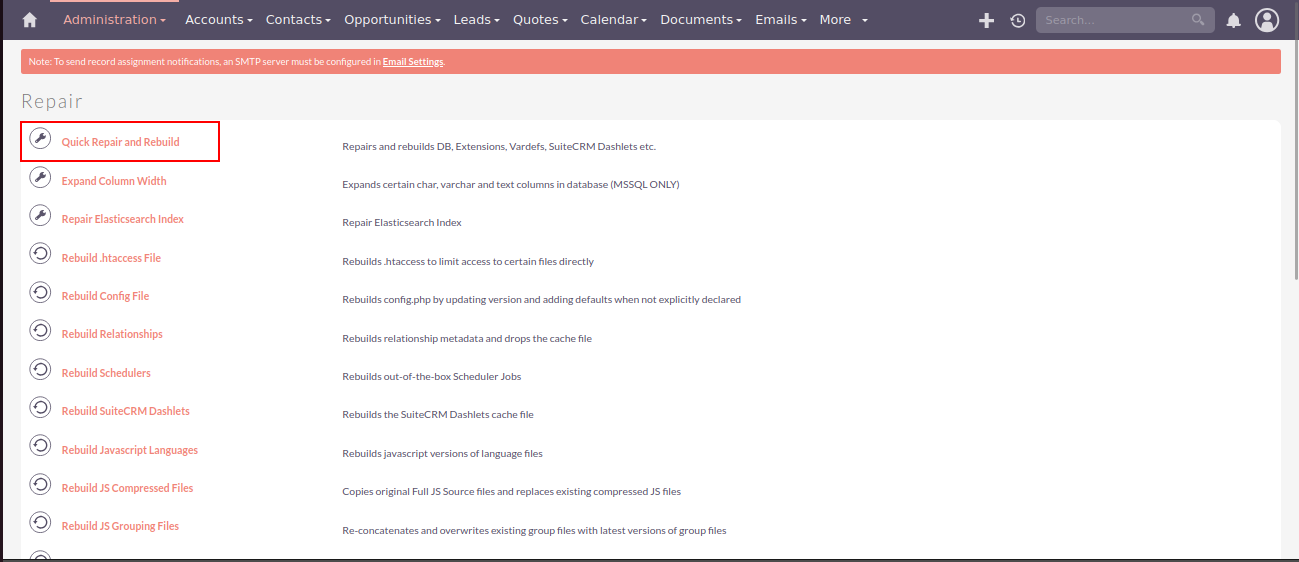
Task: Click wrench icon beside Quick Repair and Rebuild
Action: [40, 138]
